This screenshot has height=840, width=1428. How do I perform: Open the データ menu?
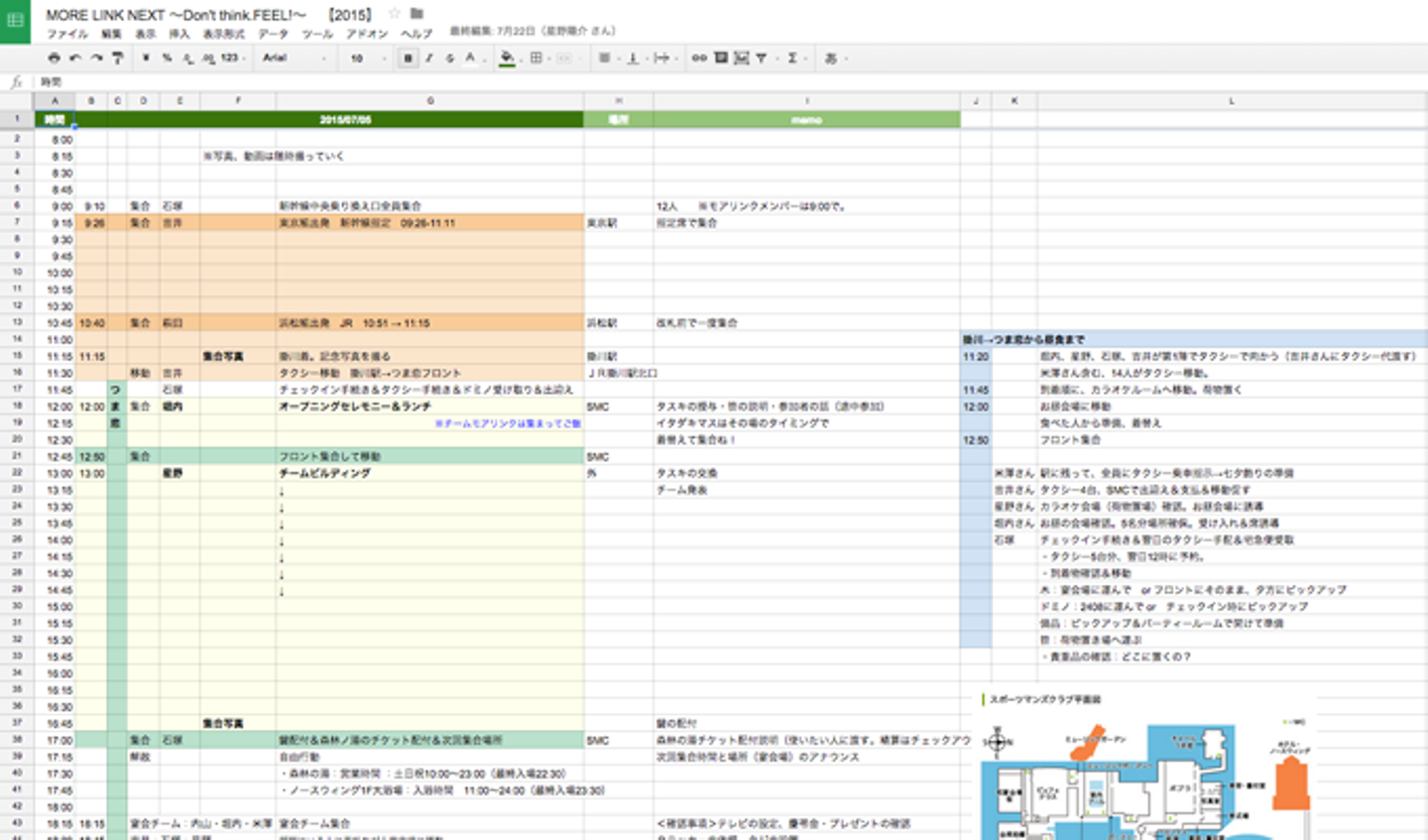tap(273, 34)
